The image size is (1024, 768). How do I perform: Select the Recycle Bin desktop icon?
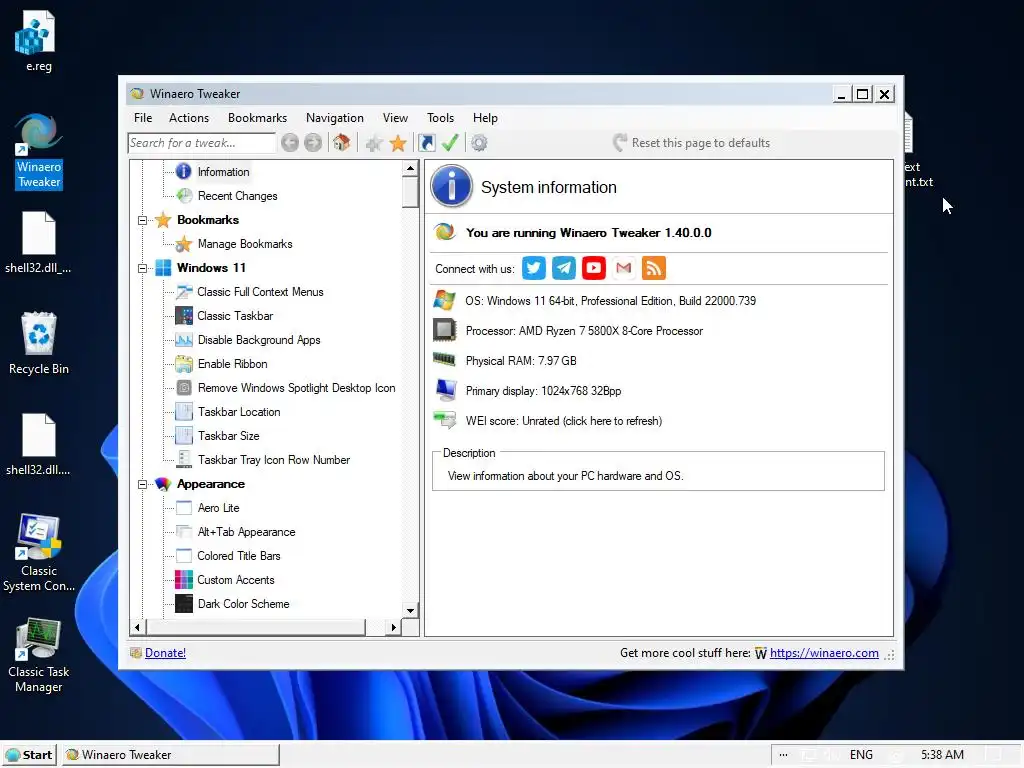tap(39, 344)
